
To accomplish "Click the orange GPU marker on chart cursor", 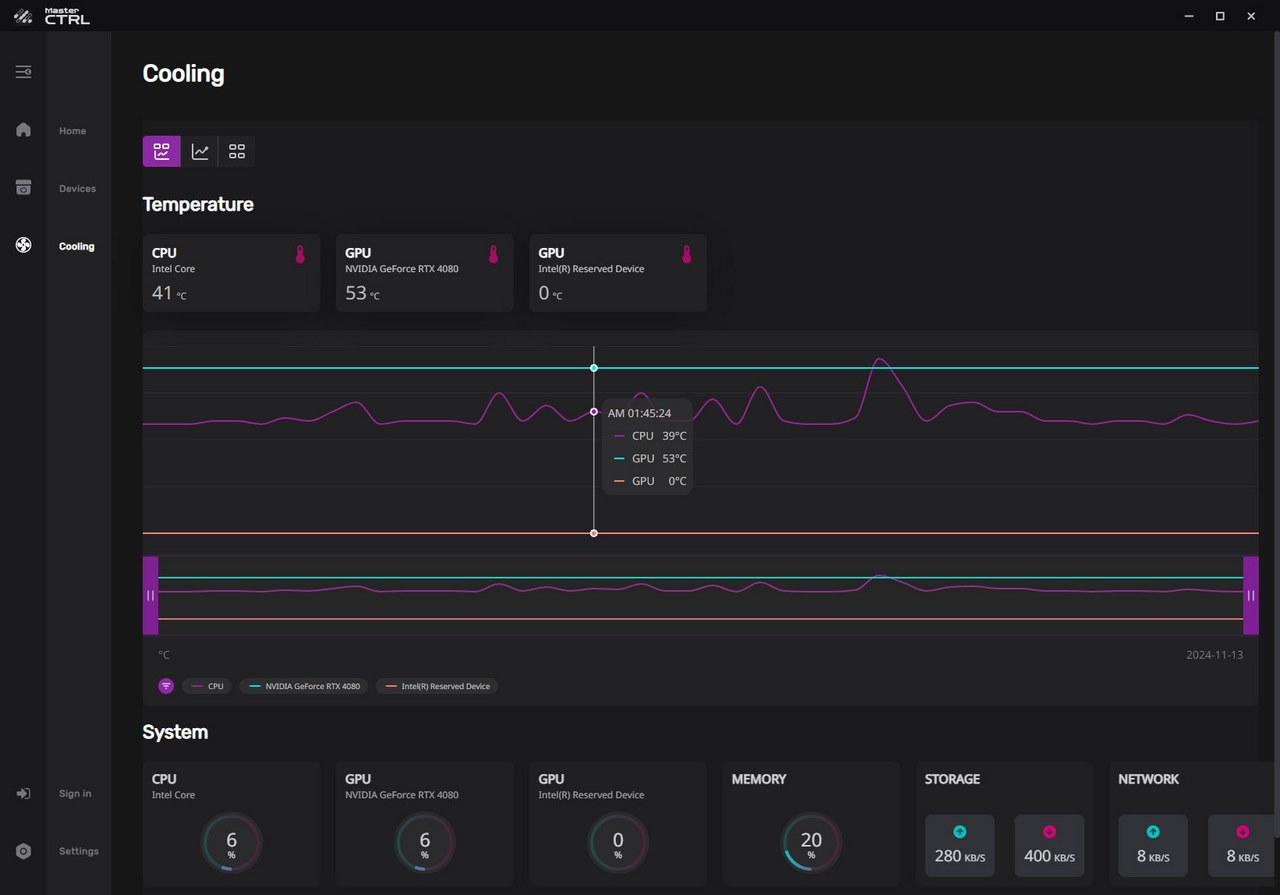I will 594,533.
